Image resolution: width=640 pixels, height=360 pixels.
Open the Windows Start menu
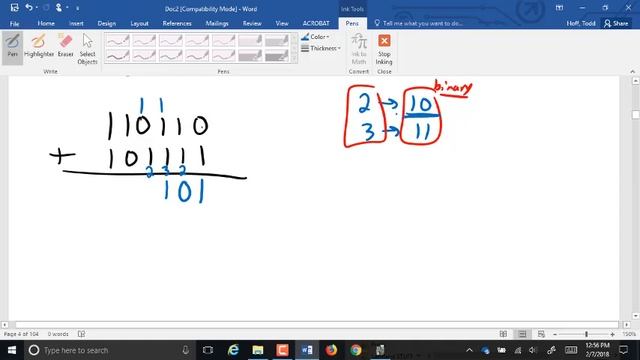coord(11,350)
